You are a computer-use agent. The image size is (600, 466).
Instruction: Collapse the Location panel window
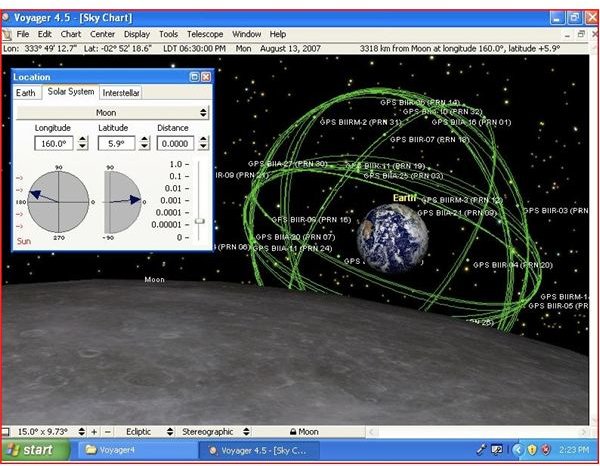(x=194, y=77)
